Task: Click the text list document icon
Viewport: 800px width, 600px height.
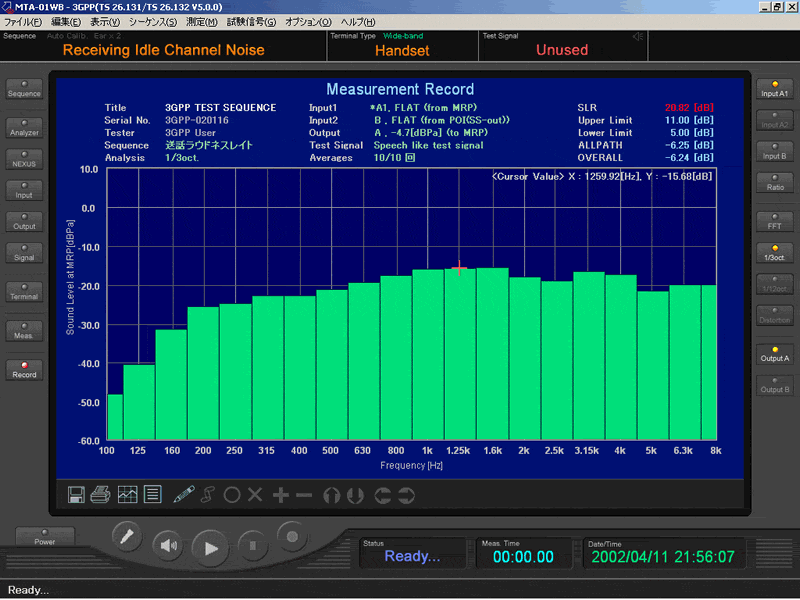Action: 153,493
